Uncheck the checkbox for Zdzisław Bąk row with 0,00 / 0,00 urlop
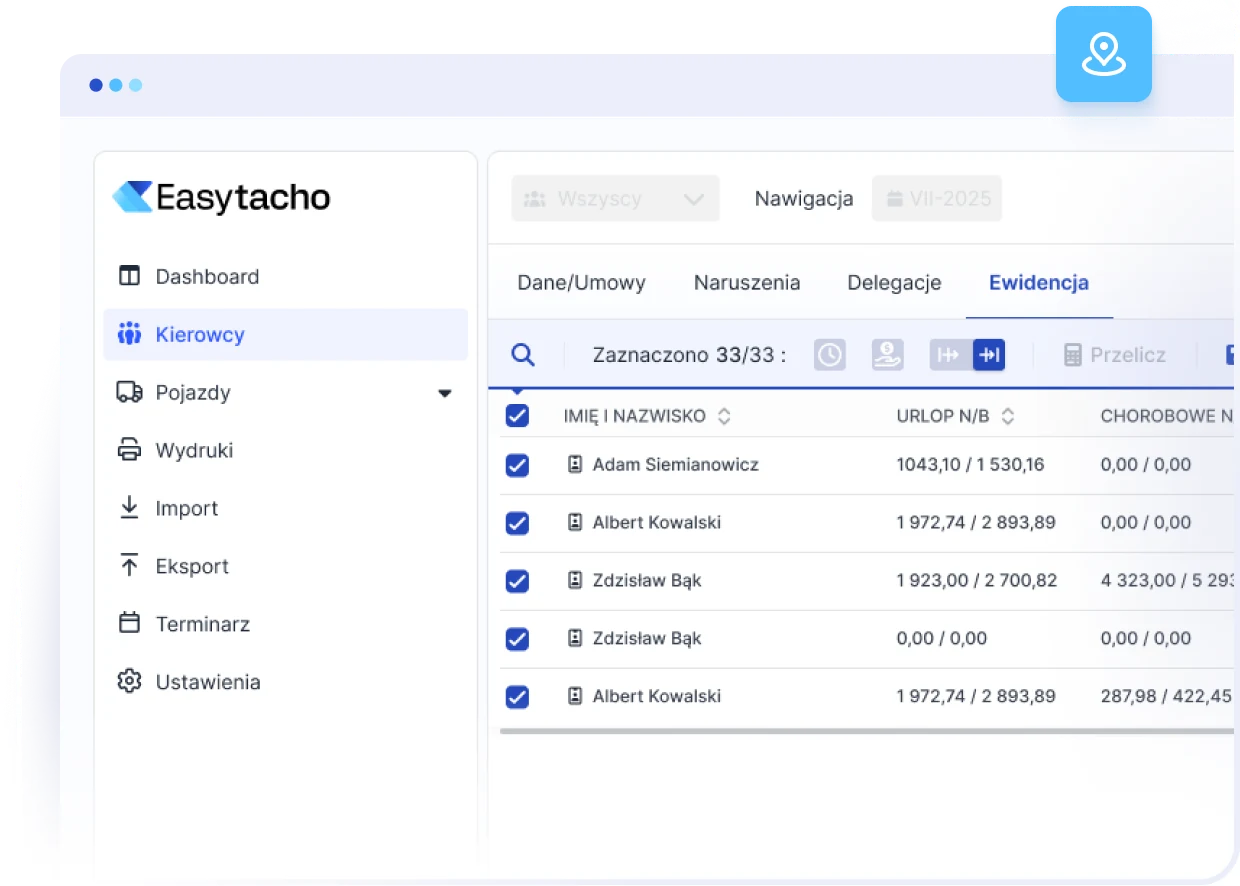 click(517, 639)
